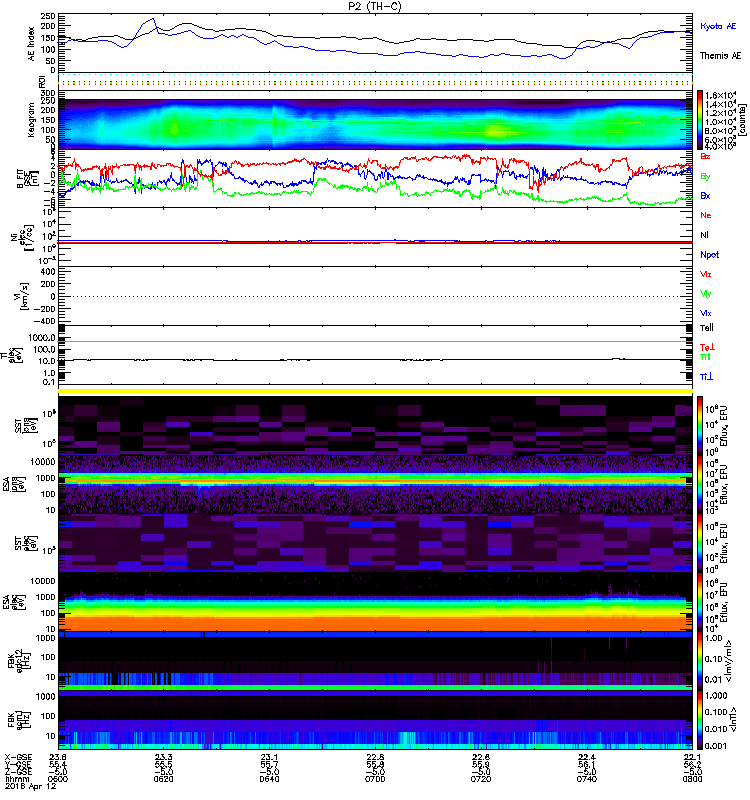
Task: Click the "1.6×10⁴" Keogram color bar value
Action: [720, 95]
